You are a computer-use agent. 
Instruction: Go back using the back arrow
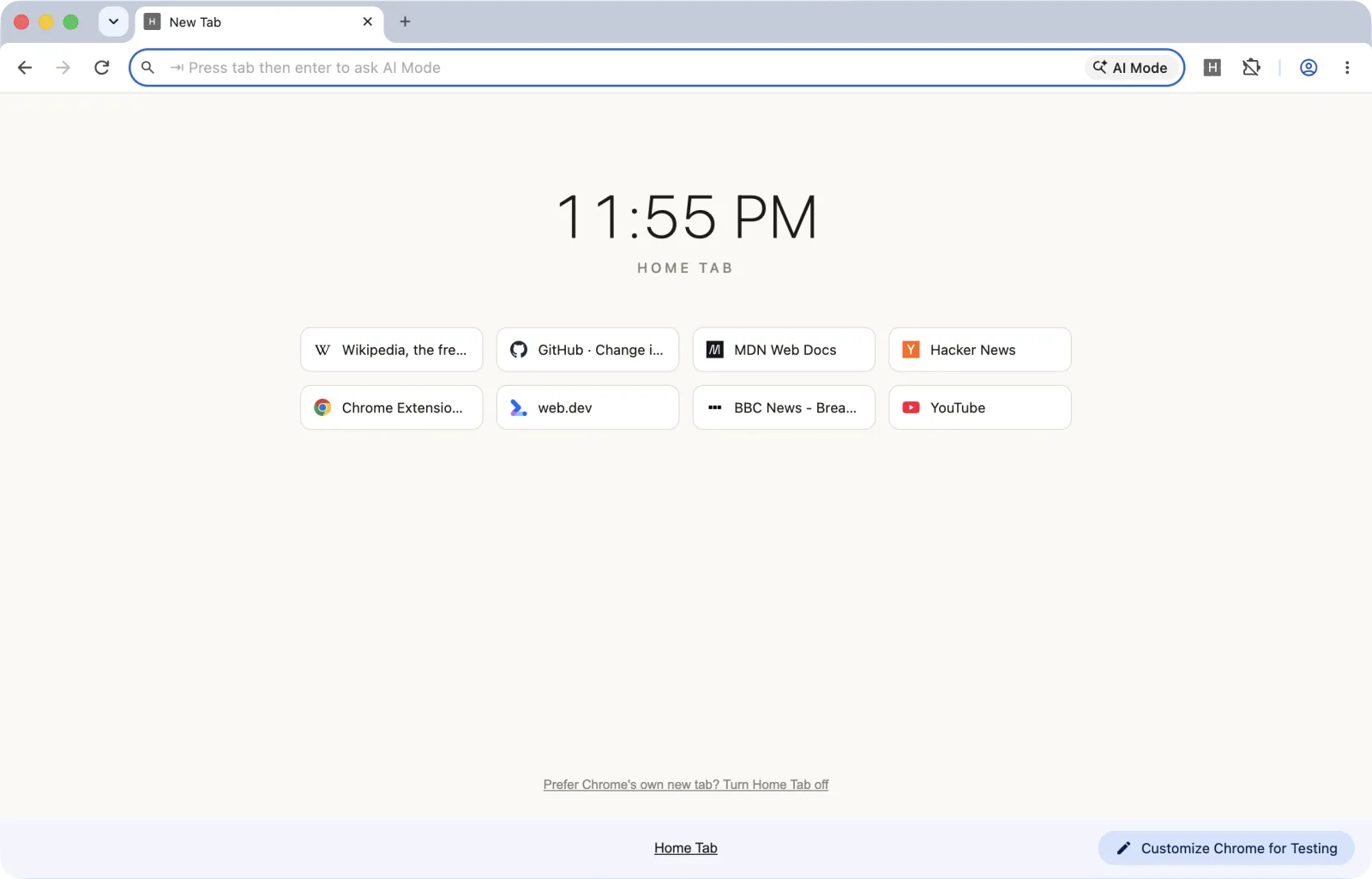click(25, 68)
